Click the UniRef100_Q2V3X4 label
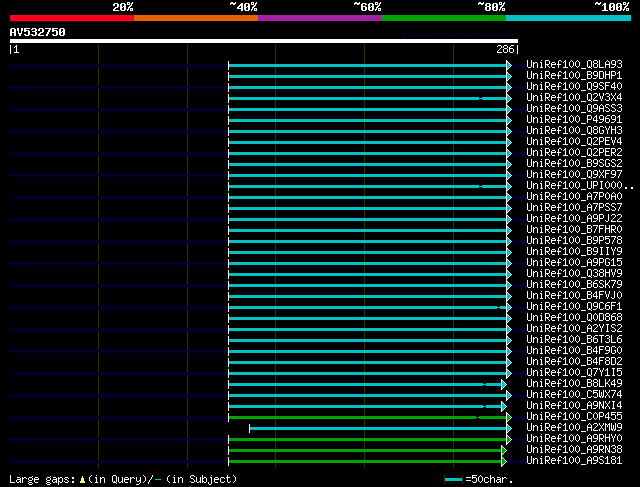Screen dimensions: 640x487 click(x=574, y=98)
